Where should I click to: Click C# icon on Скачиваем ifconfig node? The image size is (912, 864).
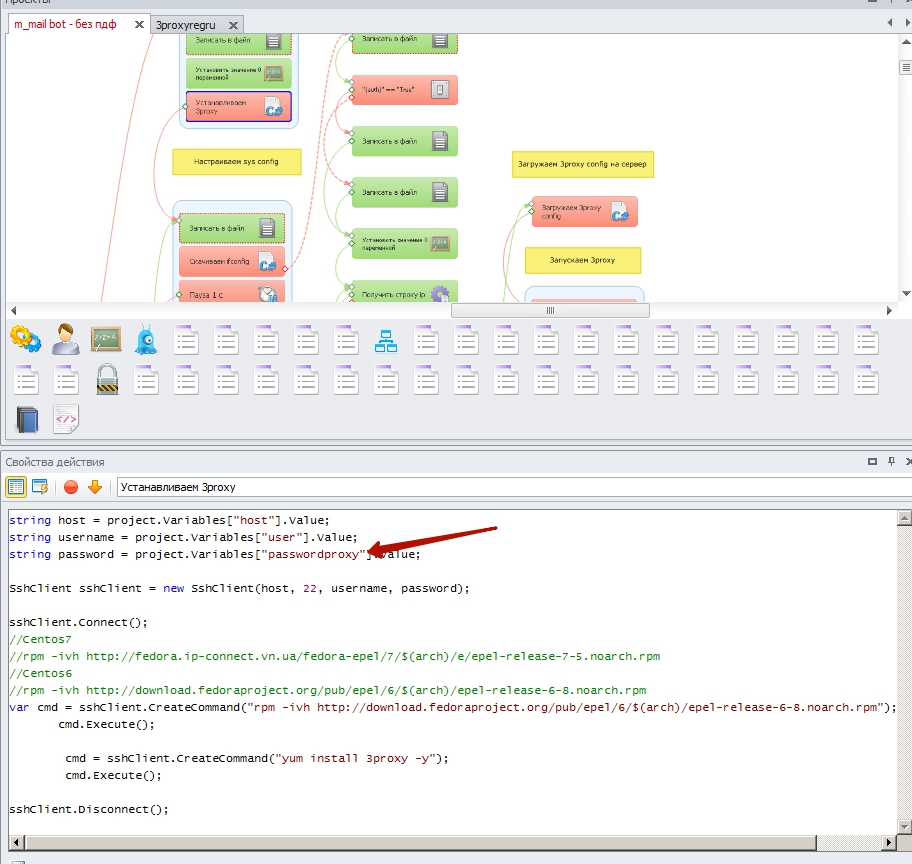coord(267,262)
